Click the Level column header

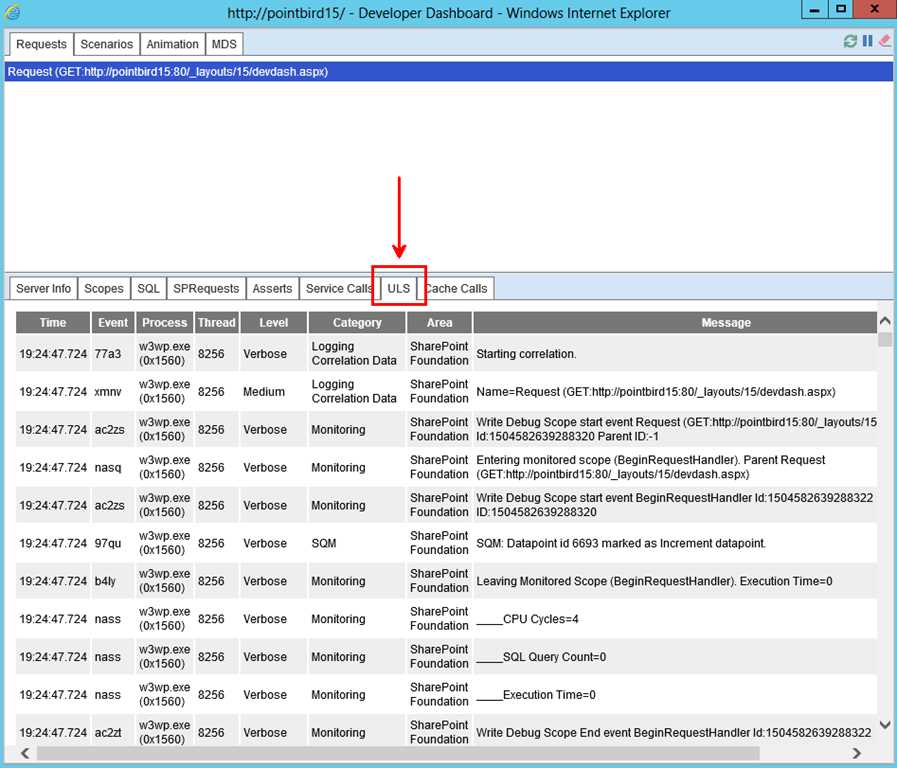273,323
